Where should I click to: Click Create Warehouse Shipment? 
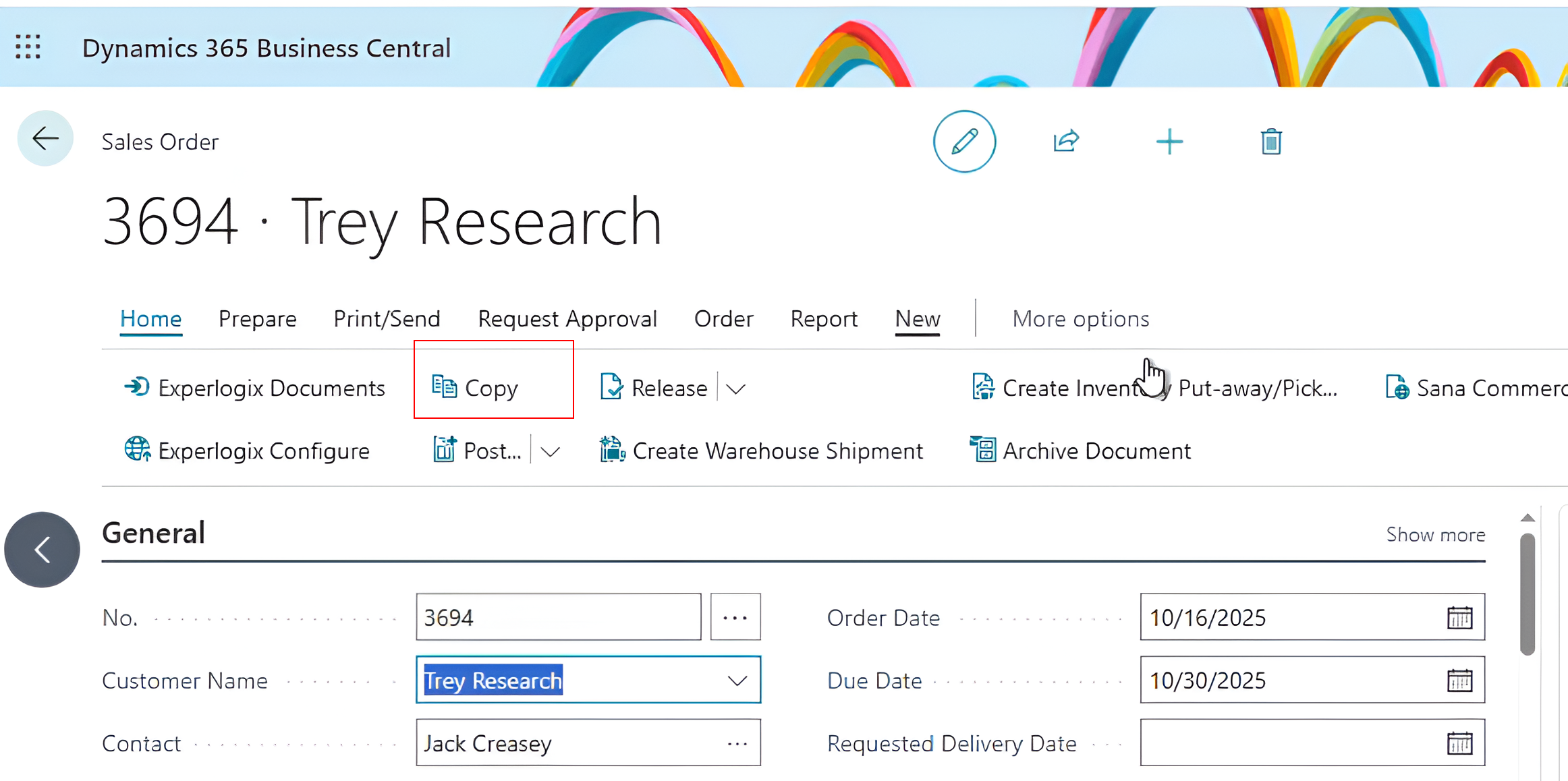[761, 451]
